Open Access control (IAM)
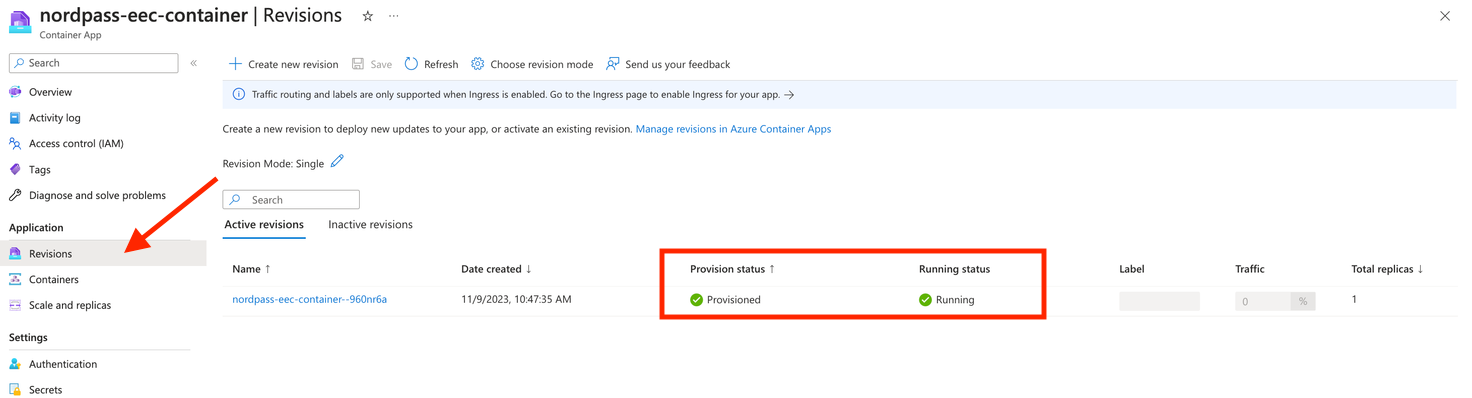This screenshot has width=1472, height=398. [x=76, y=144]
